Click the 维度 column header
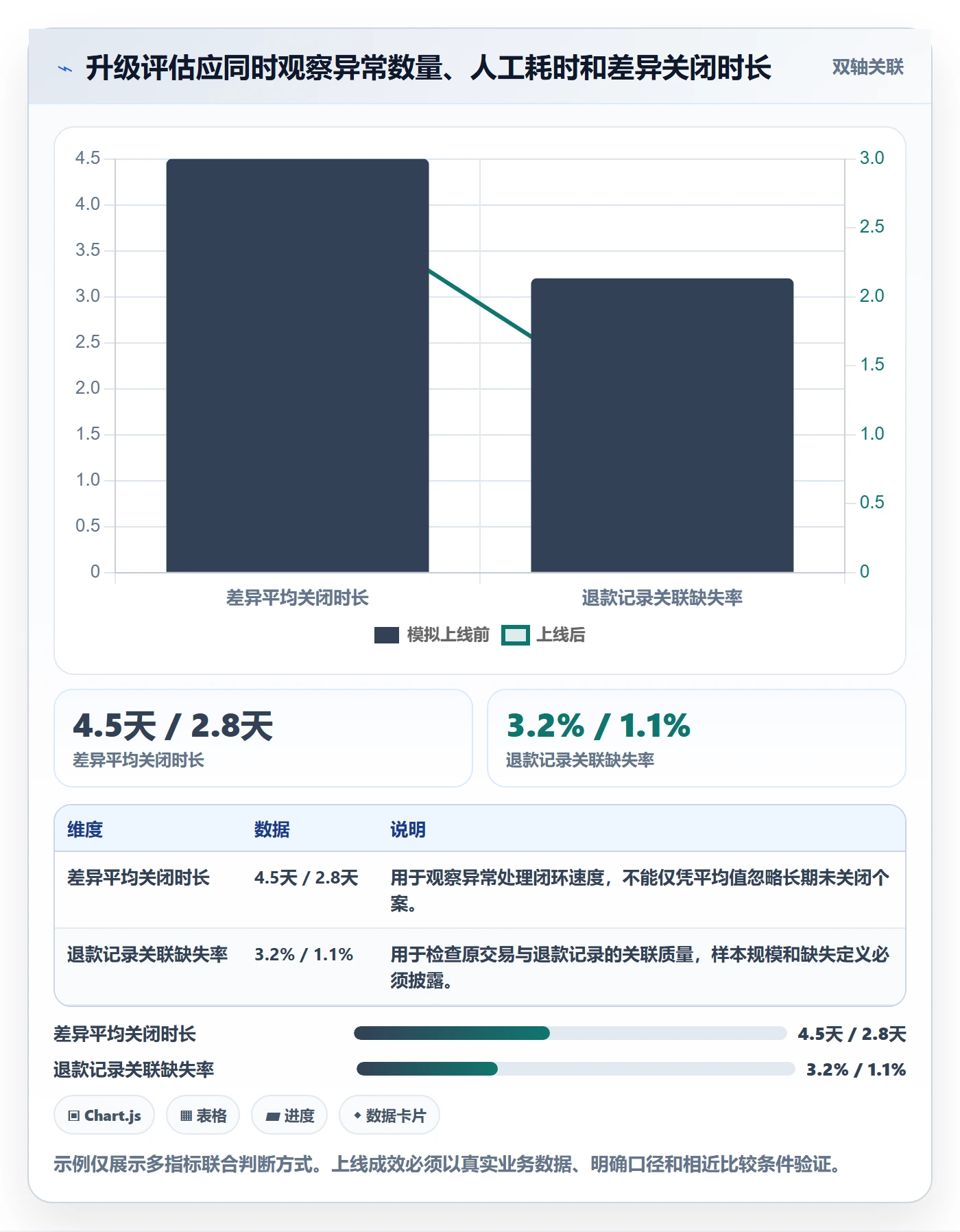 point(85,829)
